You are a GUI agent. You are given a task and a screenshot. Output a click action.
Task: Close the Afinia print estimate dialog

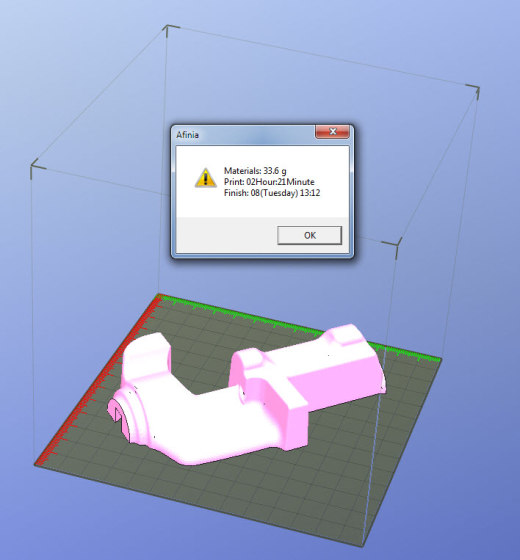(332, 131)
